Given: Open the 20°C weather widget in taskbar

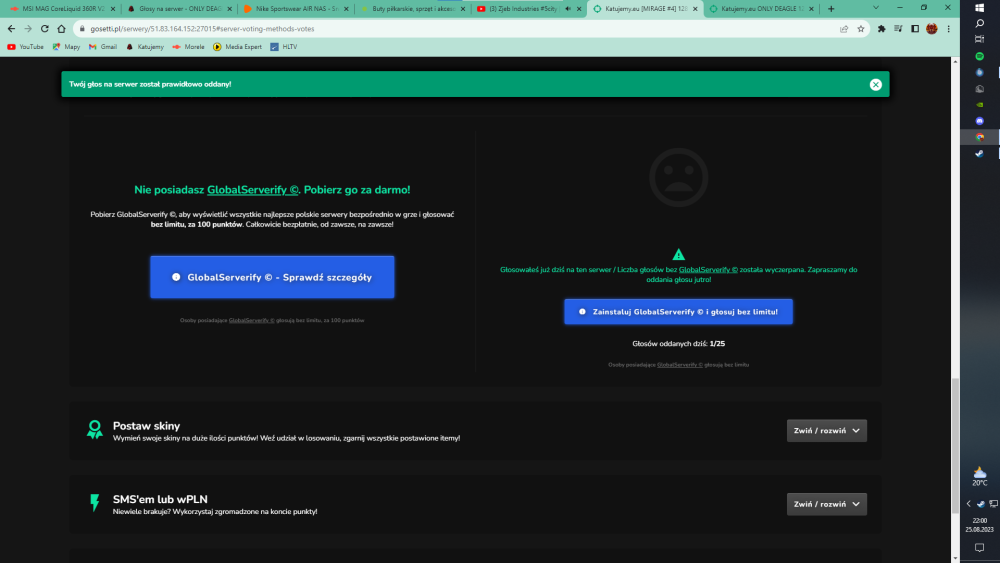Looking at the screenshot, I should click(x=980, y=476).
